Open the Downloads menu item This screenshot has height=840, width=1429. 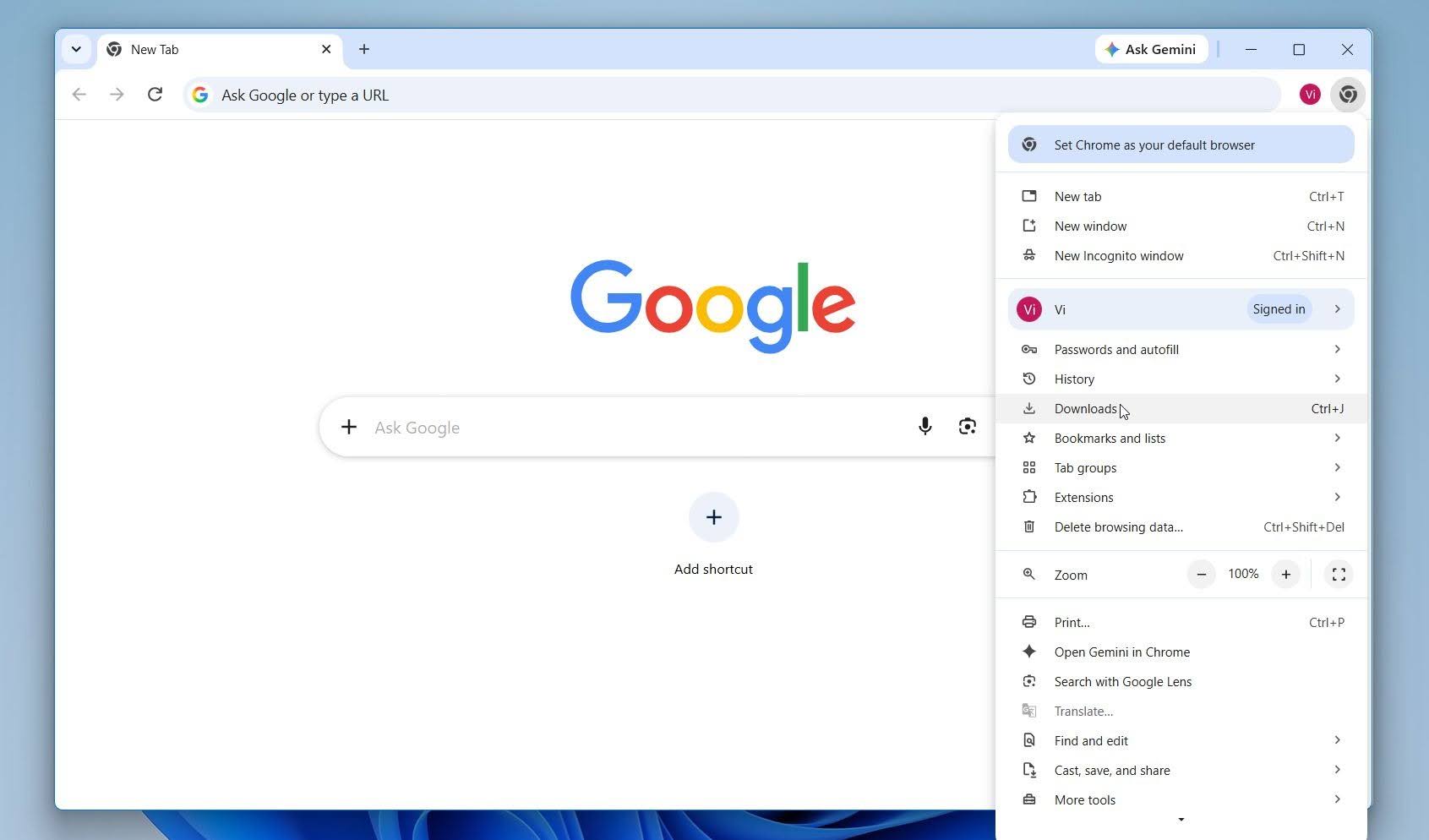pos(1181,408)
